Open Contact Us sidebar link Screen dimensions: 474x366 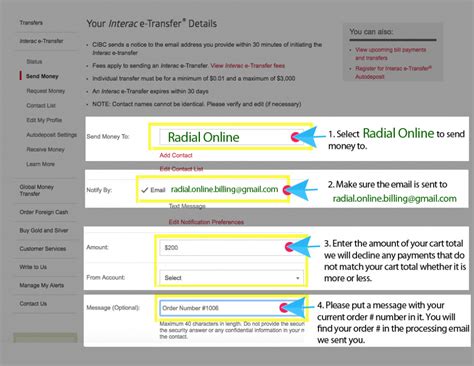tap(33, 304)
